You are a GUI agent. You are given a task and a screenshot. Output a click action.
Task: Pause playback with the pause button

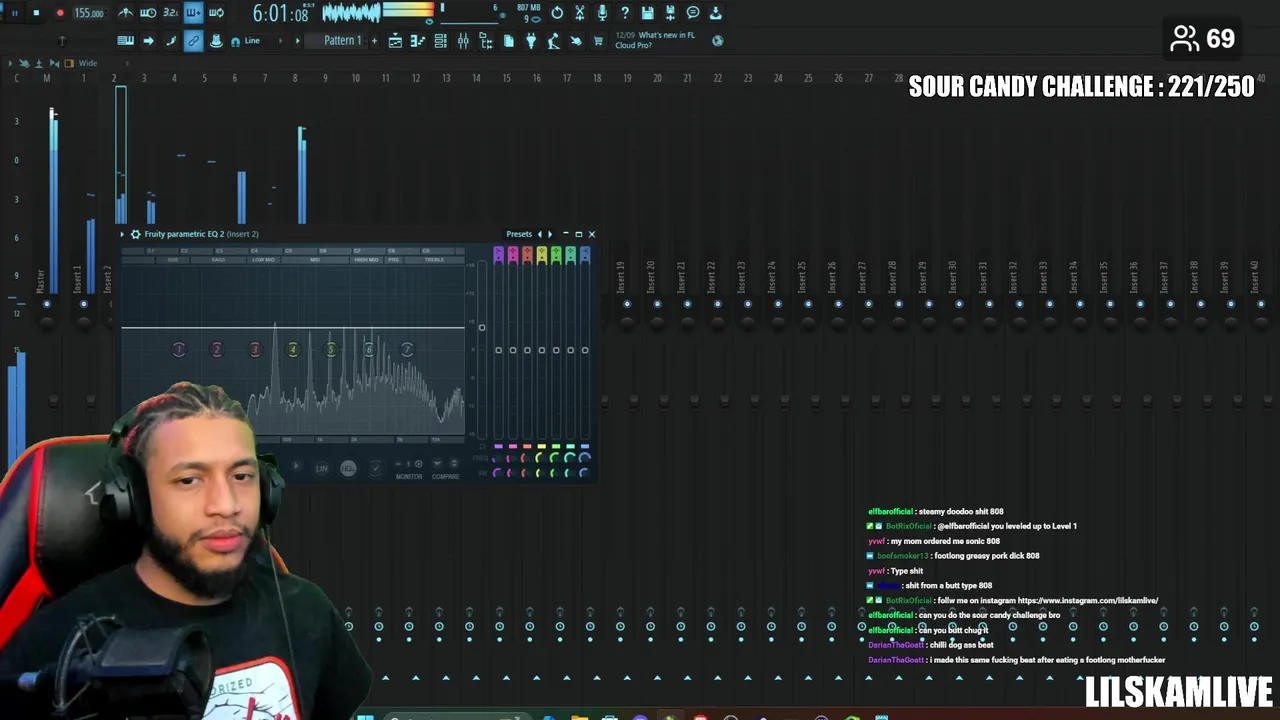click(15, 13)
